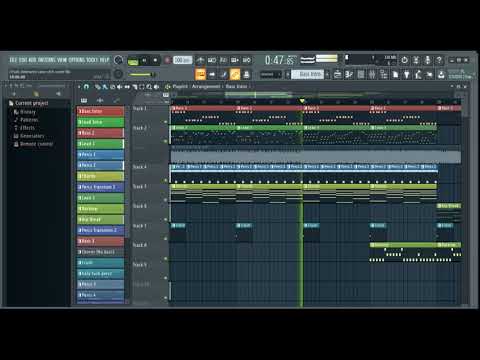
Task: Toggle mute dot on Track 1
Action: click(165, 122)
